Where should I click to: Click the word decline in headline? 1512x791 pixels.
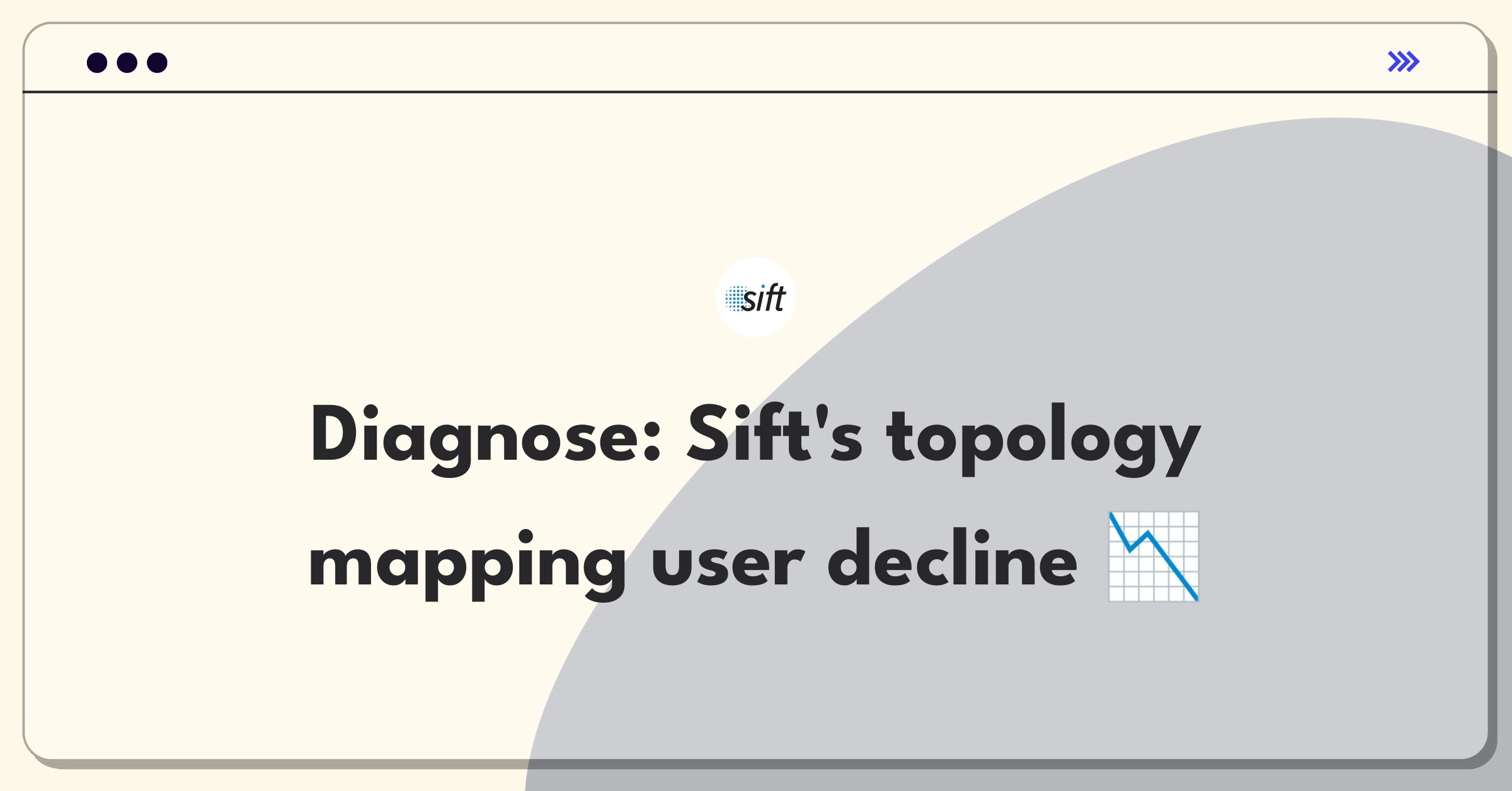pyautogui.click(x=953, y=558)
